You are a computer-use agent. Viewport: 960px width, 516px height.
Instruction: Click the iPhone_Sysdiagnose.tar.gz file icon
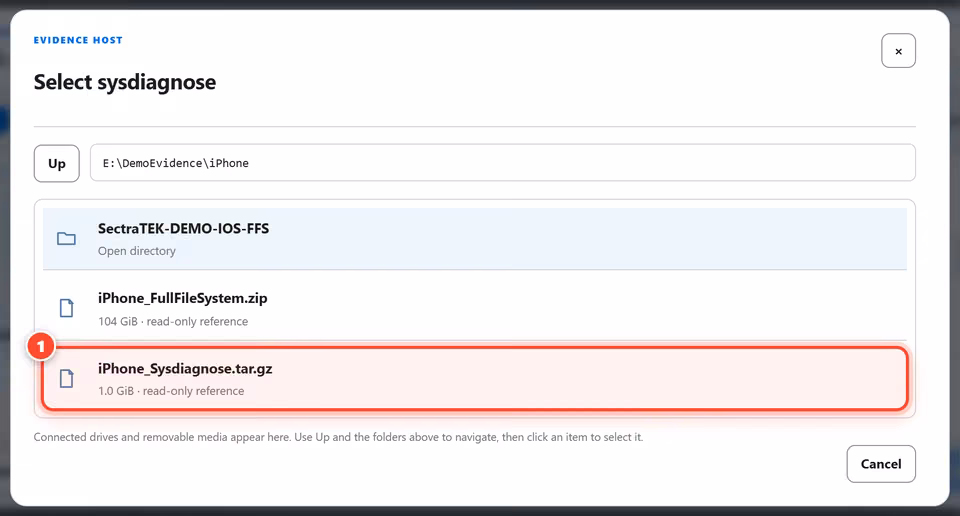tap(66, 379)
